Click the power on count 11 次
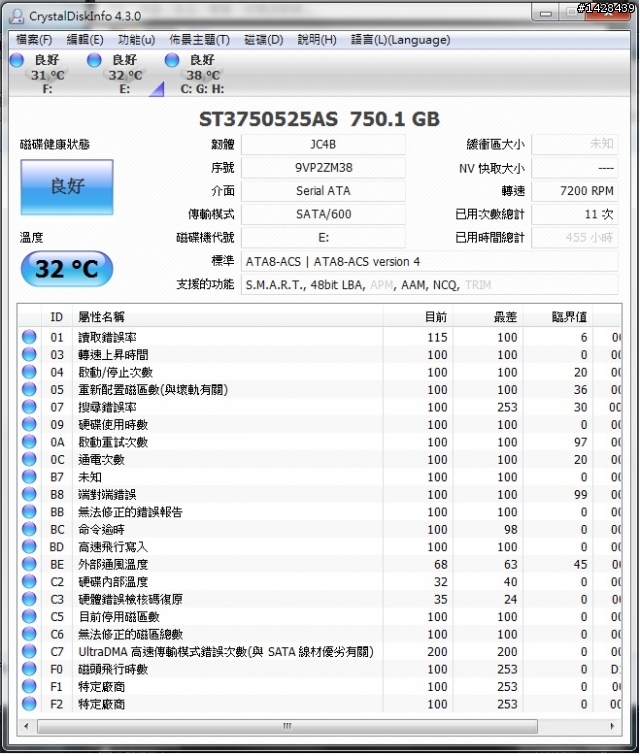 point(575,214)
